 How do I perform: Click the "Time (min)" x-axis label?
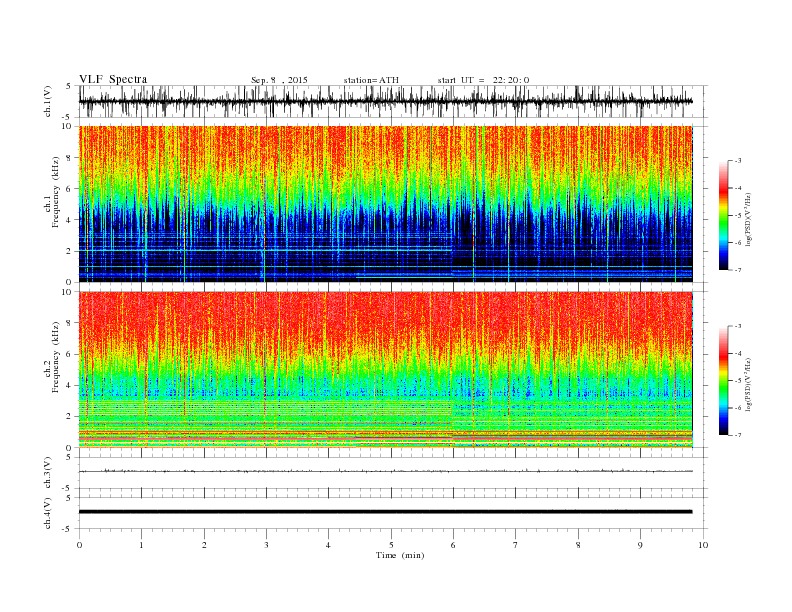[400, 555]
